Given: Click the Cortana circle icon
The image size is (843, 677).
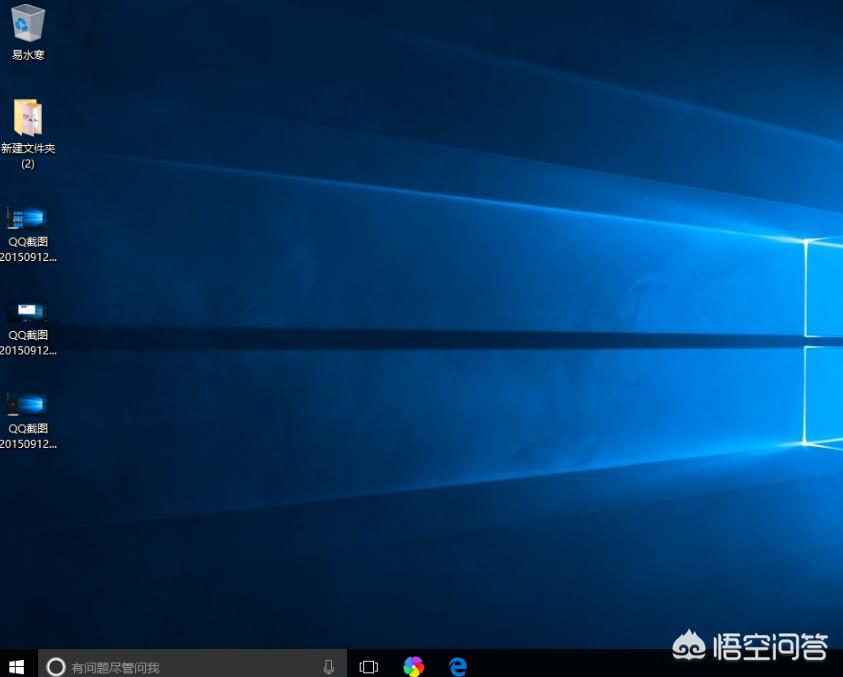Looking at the screenshot, I should point(56,666).
